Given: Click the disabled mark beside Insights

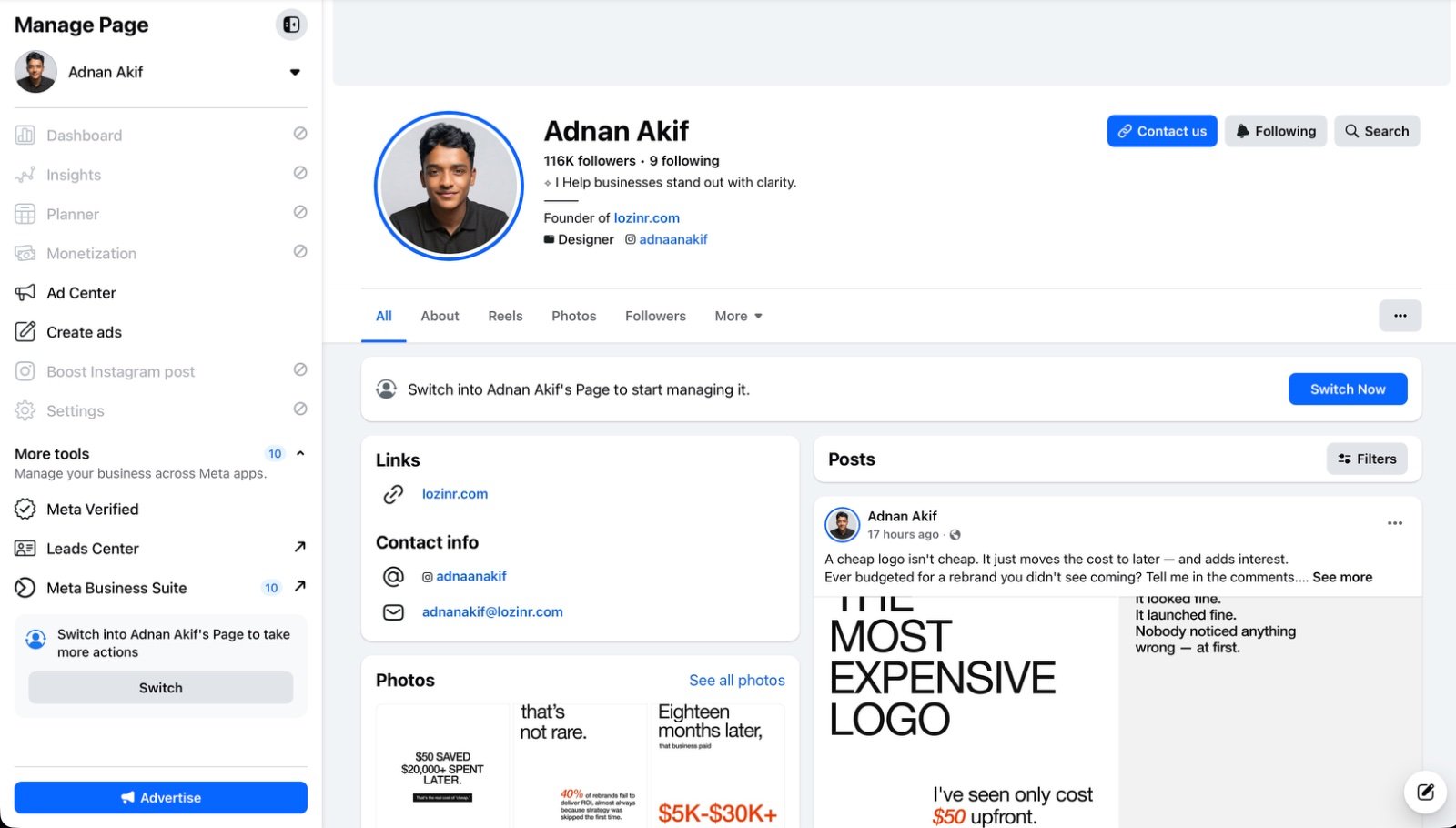Looking at the screenshot, I should 300,173.
